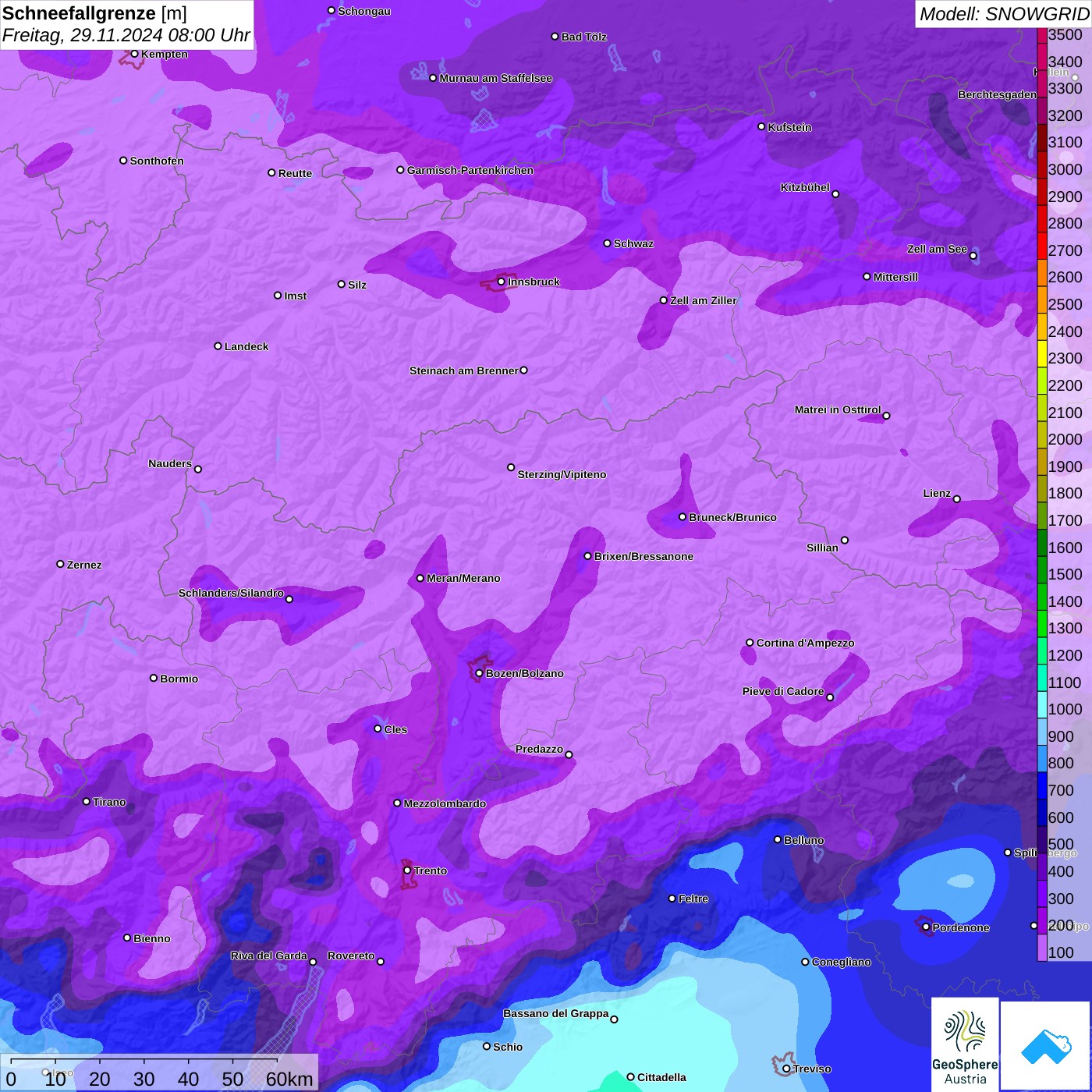Select the Zernez city marker dot
1092x1092 pixels.
[x=60, y=564]
